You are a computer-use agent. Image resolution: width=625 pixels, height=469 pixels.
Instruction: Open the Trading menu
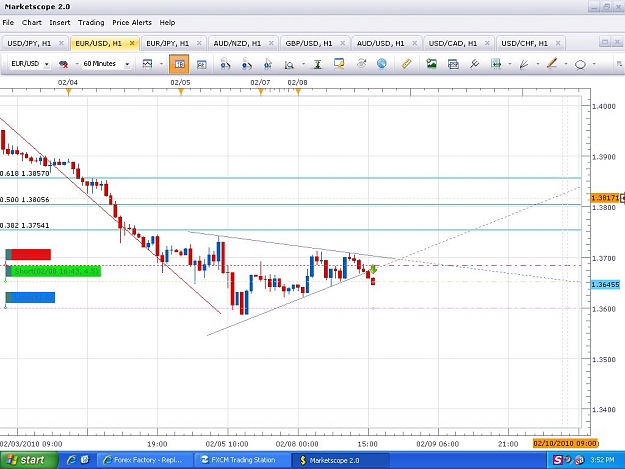[91, 23]
